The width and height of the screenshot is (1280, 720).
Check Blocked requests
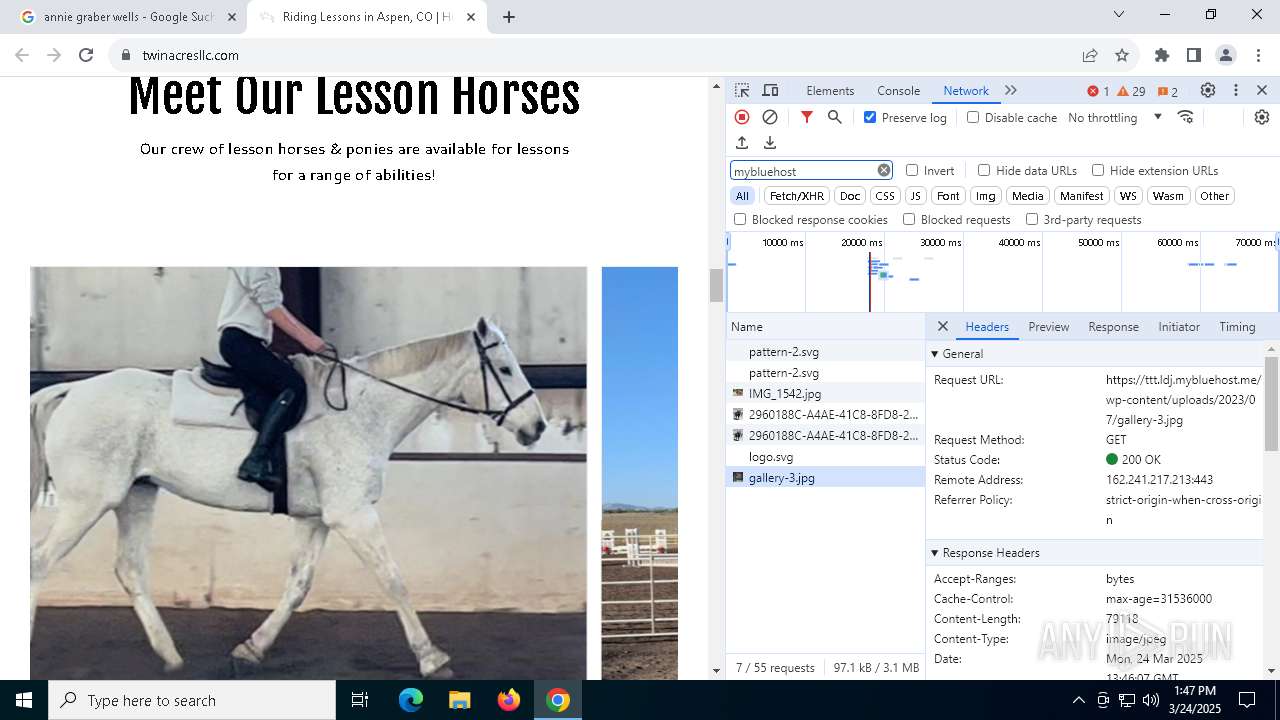click(x=909, y=219)
